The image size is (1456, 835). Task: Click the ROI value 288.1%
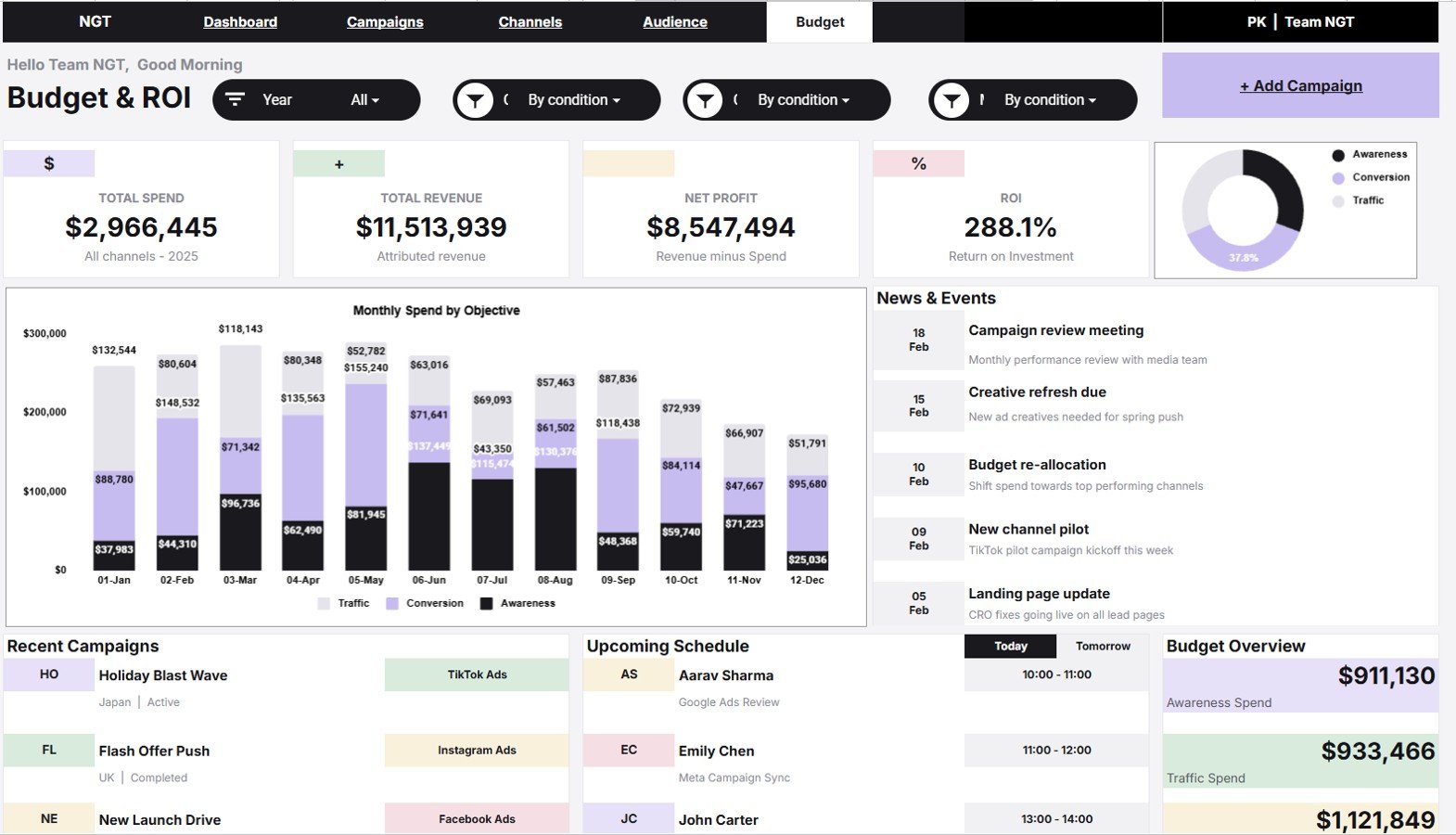tap(1010, 227)
